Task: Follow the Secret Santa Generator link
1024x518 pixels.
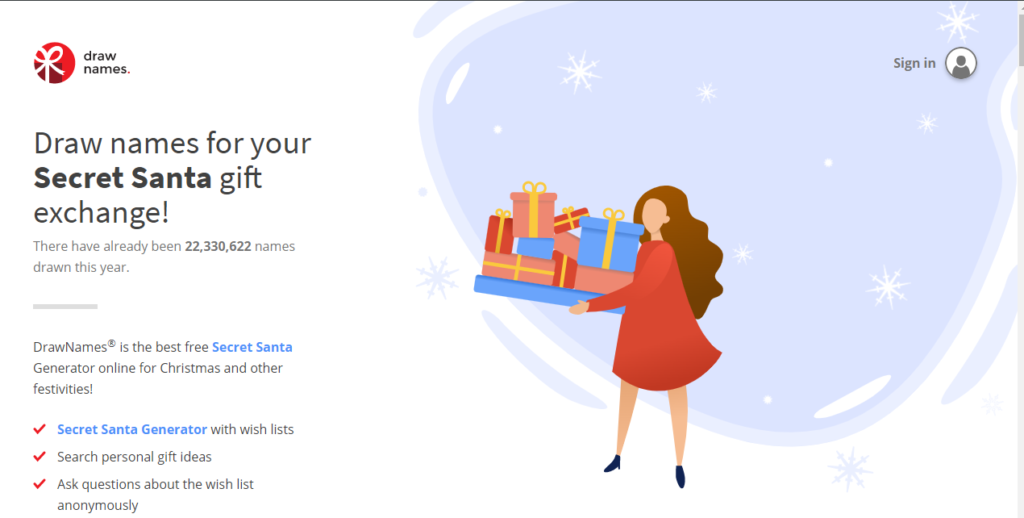Action: coord(132,429)
